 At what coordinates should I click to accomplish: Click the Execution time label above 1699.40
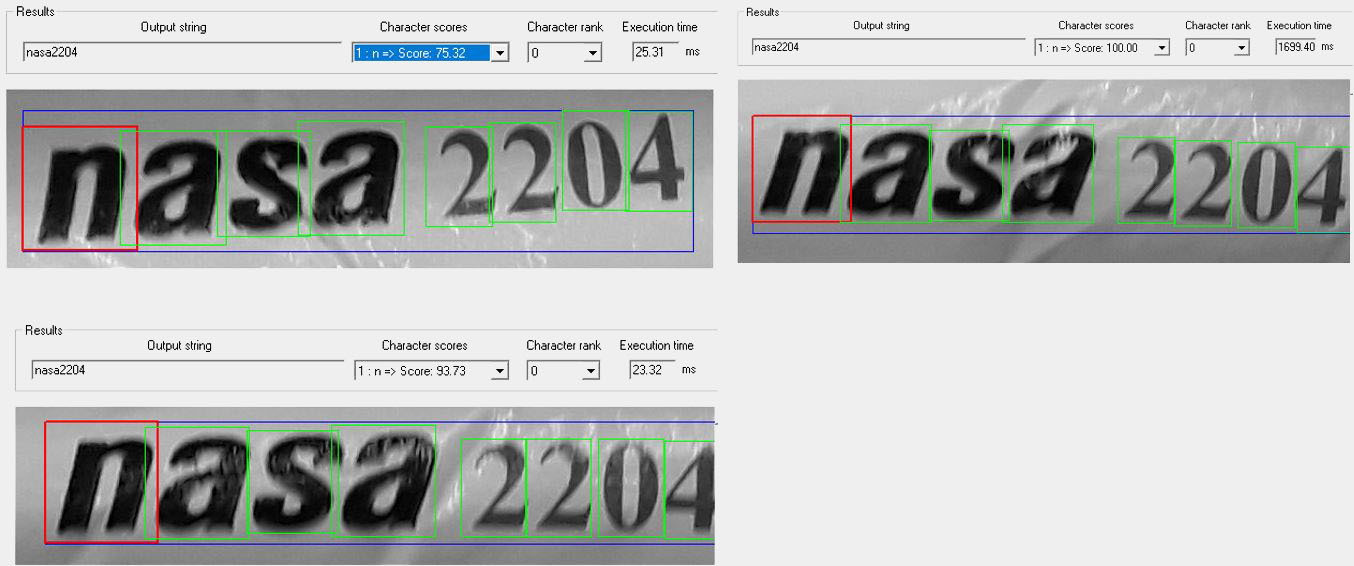point(1299,25)
